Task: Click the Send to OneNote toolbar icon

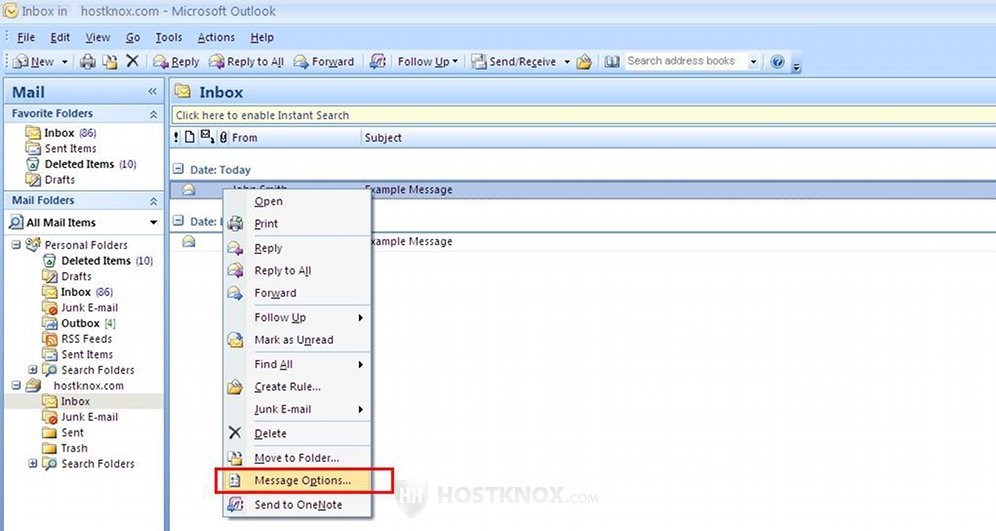Action: 378,62
